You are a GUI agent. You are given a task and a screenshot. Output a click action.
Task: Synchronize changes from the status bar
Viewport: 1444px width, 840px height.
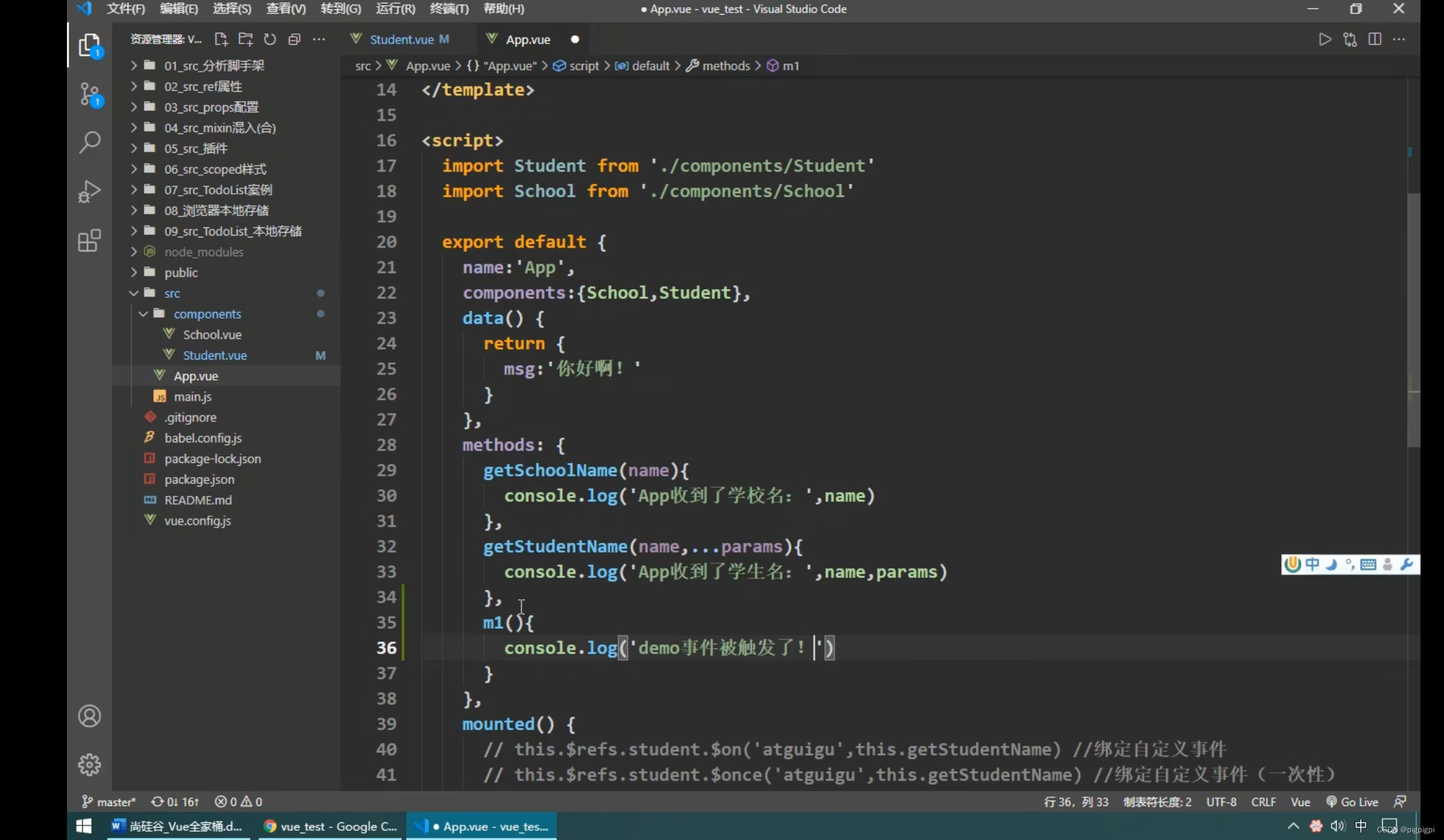(x=175, y=802)
